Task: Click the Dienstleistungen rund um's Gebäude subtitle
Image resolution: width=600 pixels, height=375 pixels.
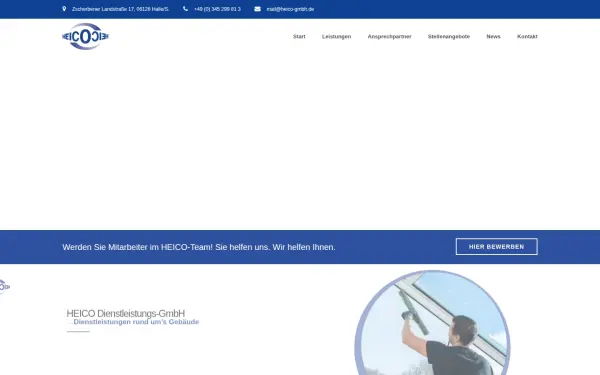Action: tap(133, 322)
